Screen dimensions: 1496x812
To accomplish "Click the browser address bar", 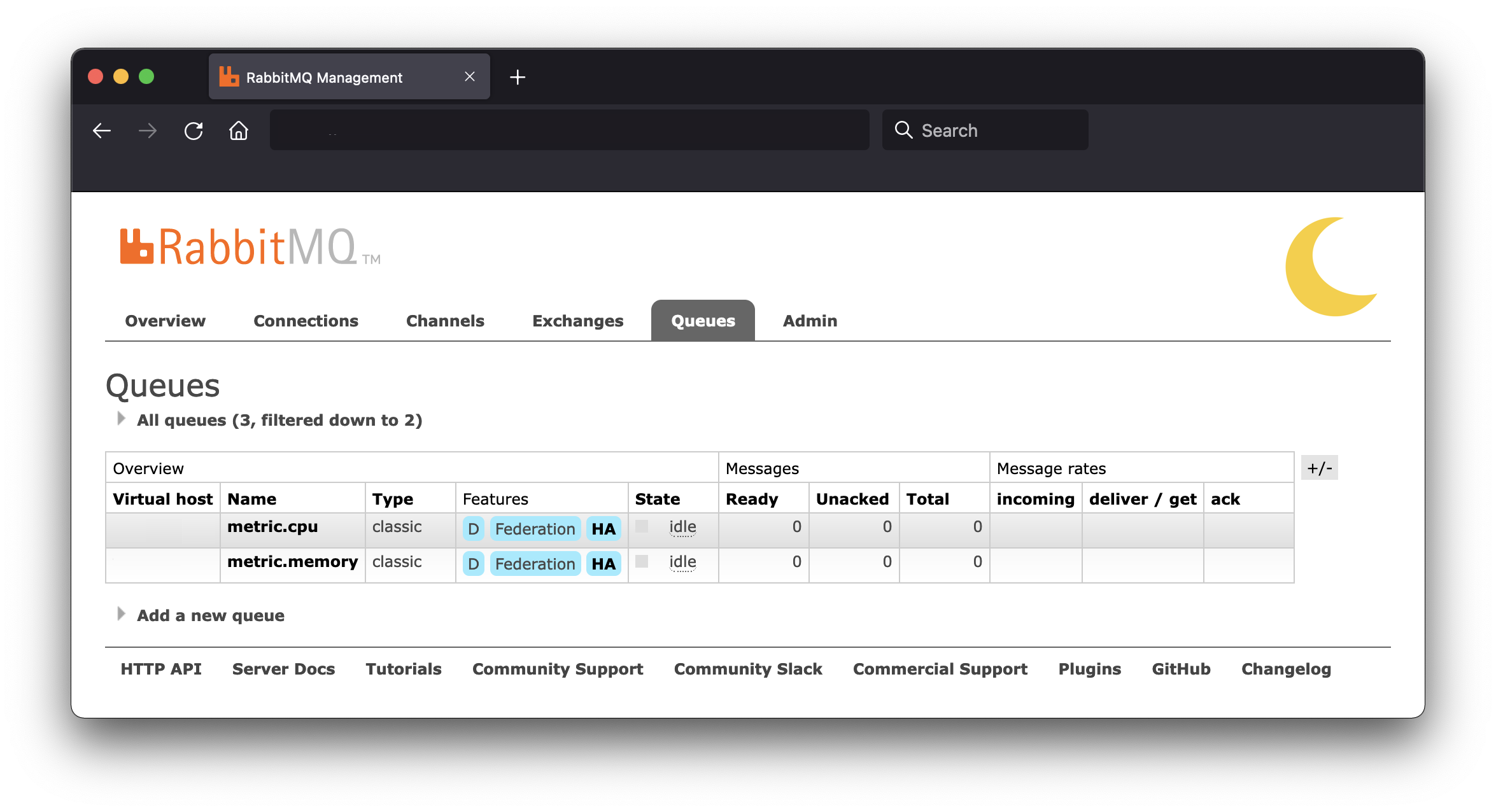I will click(569, 130).
